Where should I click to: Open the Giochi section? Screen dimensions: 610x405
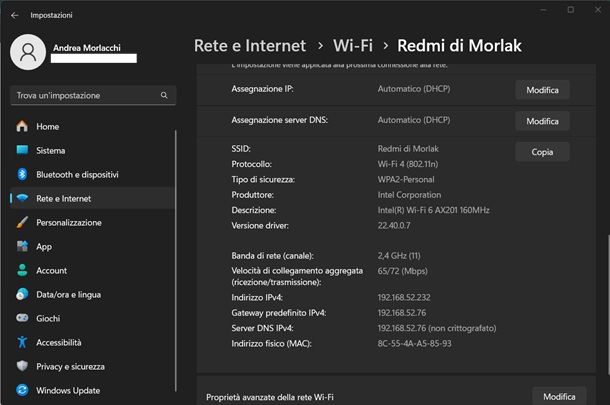[x=93, y=318]
